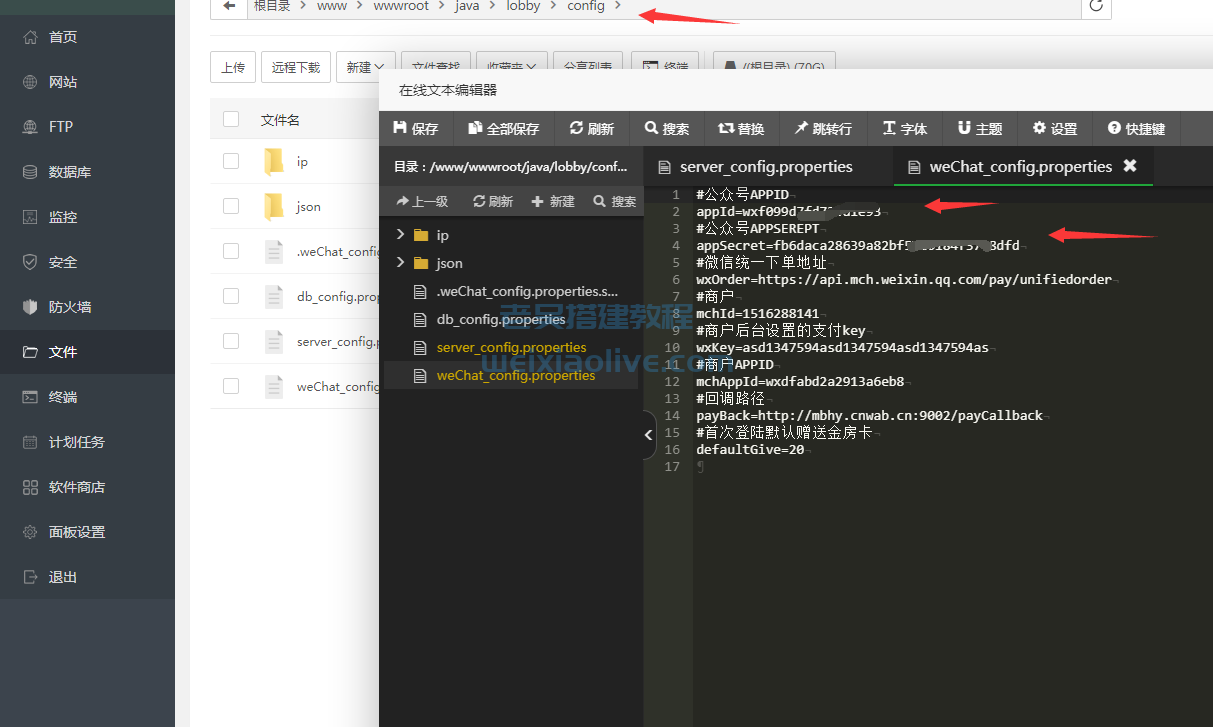Select the checkbox for the json folder
Viewport: 1213px width, 727px height.
[231, 206]
